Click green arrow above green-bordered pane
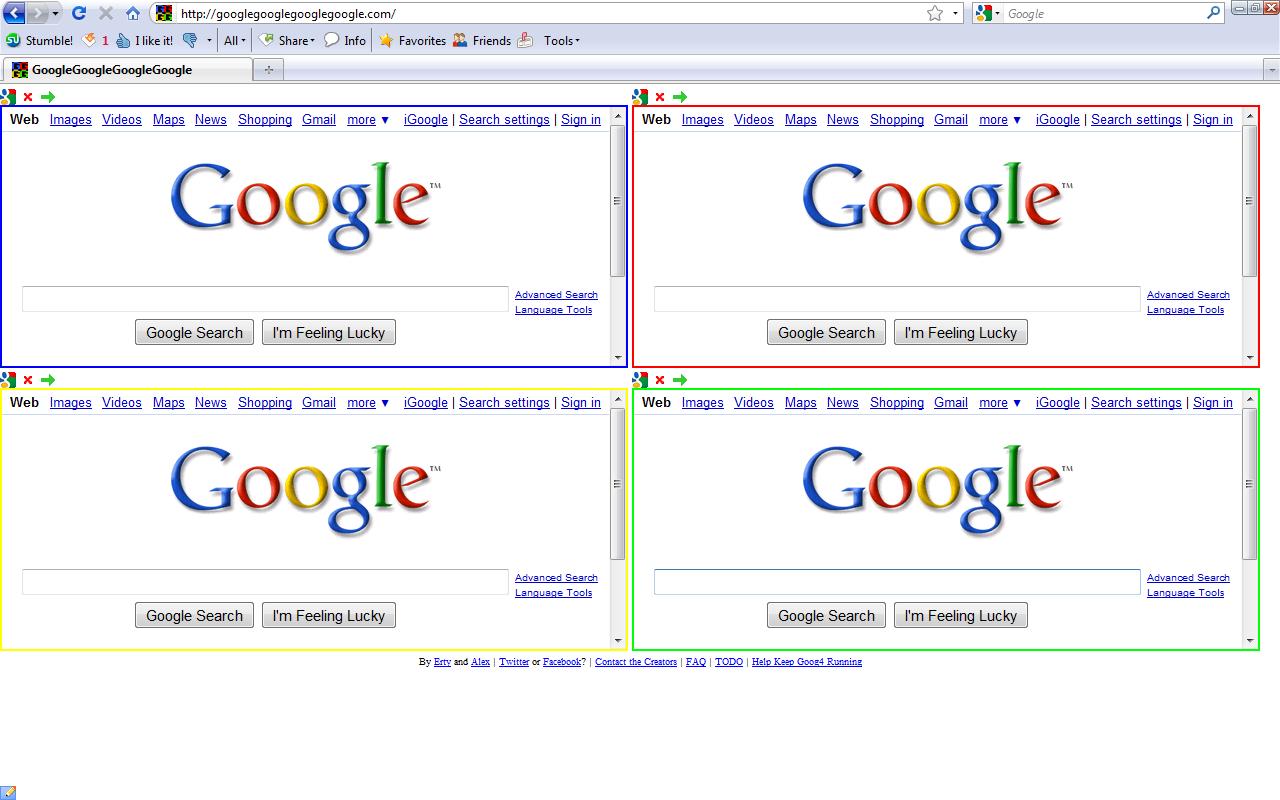Viewport: 1280px width, 800px height. (x=680, y=380)
